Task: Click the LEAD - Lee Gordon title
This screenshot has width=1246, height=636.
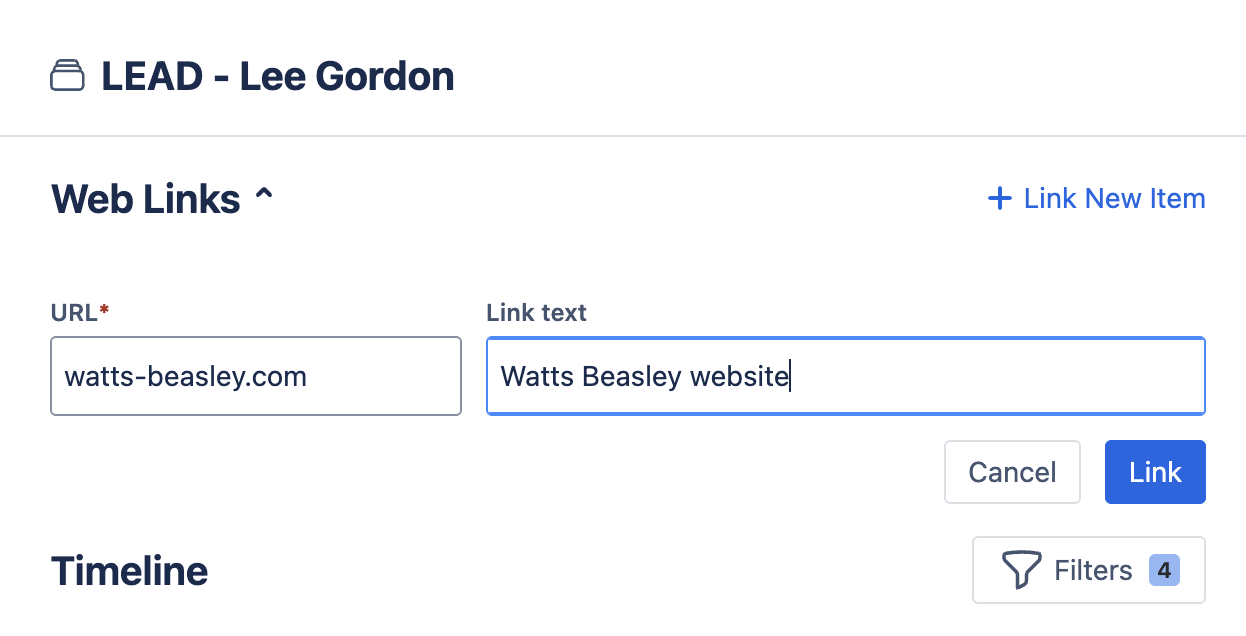Action: [x=277, y=77]
